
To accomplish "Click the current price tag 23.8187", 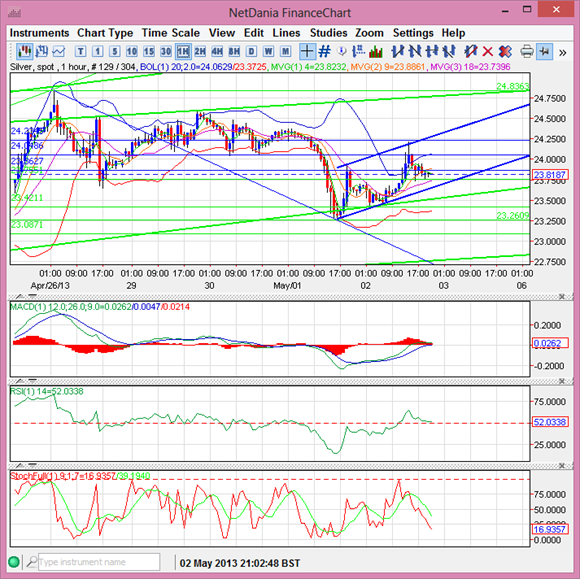I will tap(549, 175).
